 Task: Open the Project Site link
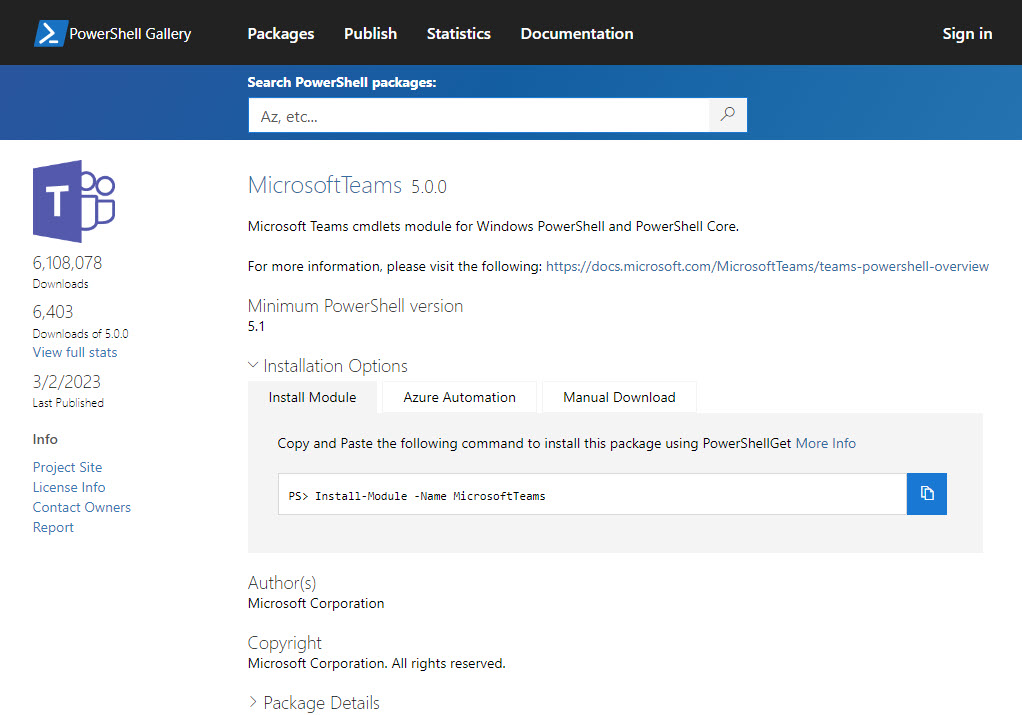[x=67, y=467]
